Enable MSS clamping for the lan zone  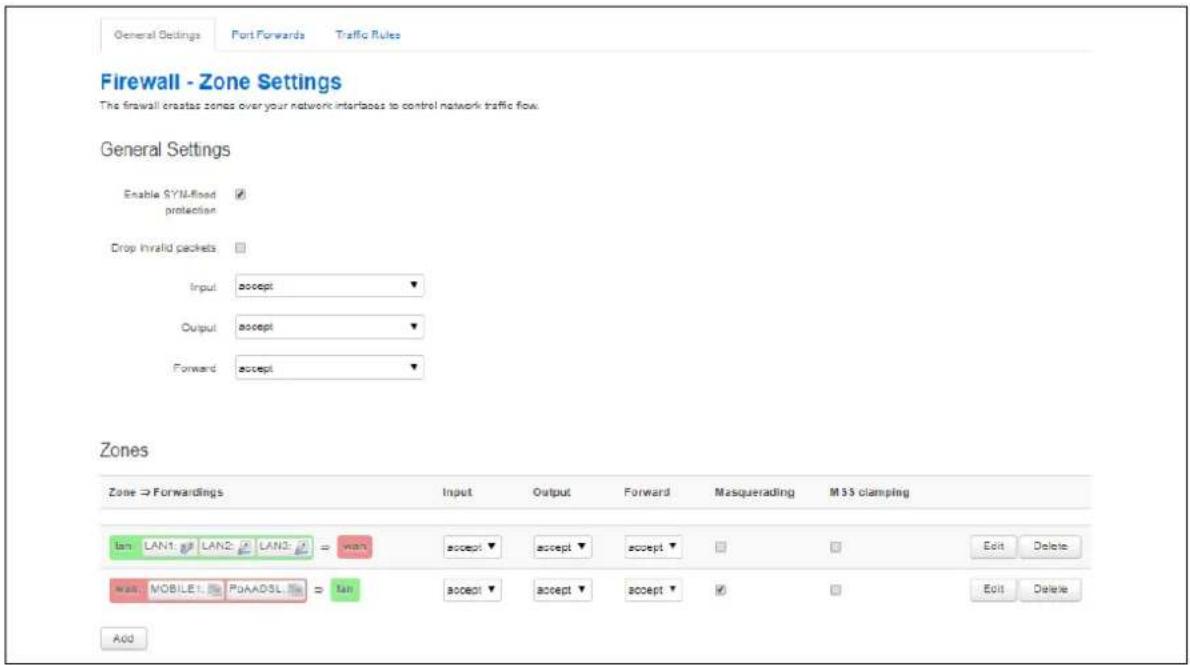tap(836, 547)
